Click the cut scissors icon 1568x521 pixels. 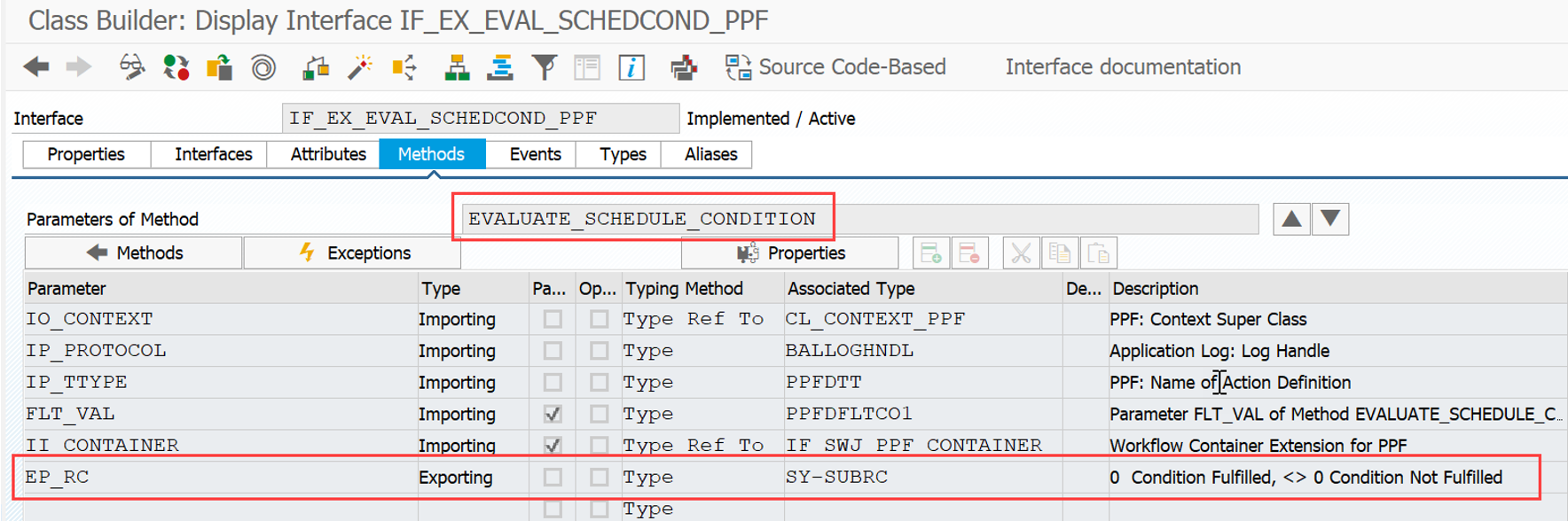coord(1021,253)
